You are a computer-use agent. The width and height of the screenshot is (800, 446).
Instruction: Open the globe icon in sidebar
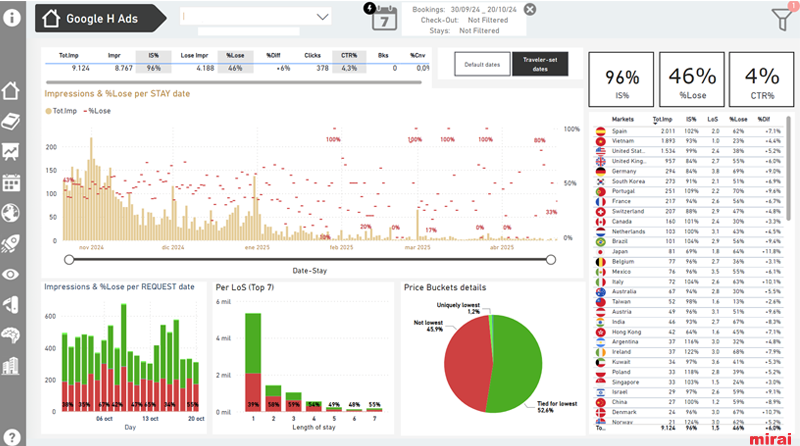11,213
